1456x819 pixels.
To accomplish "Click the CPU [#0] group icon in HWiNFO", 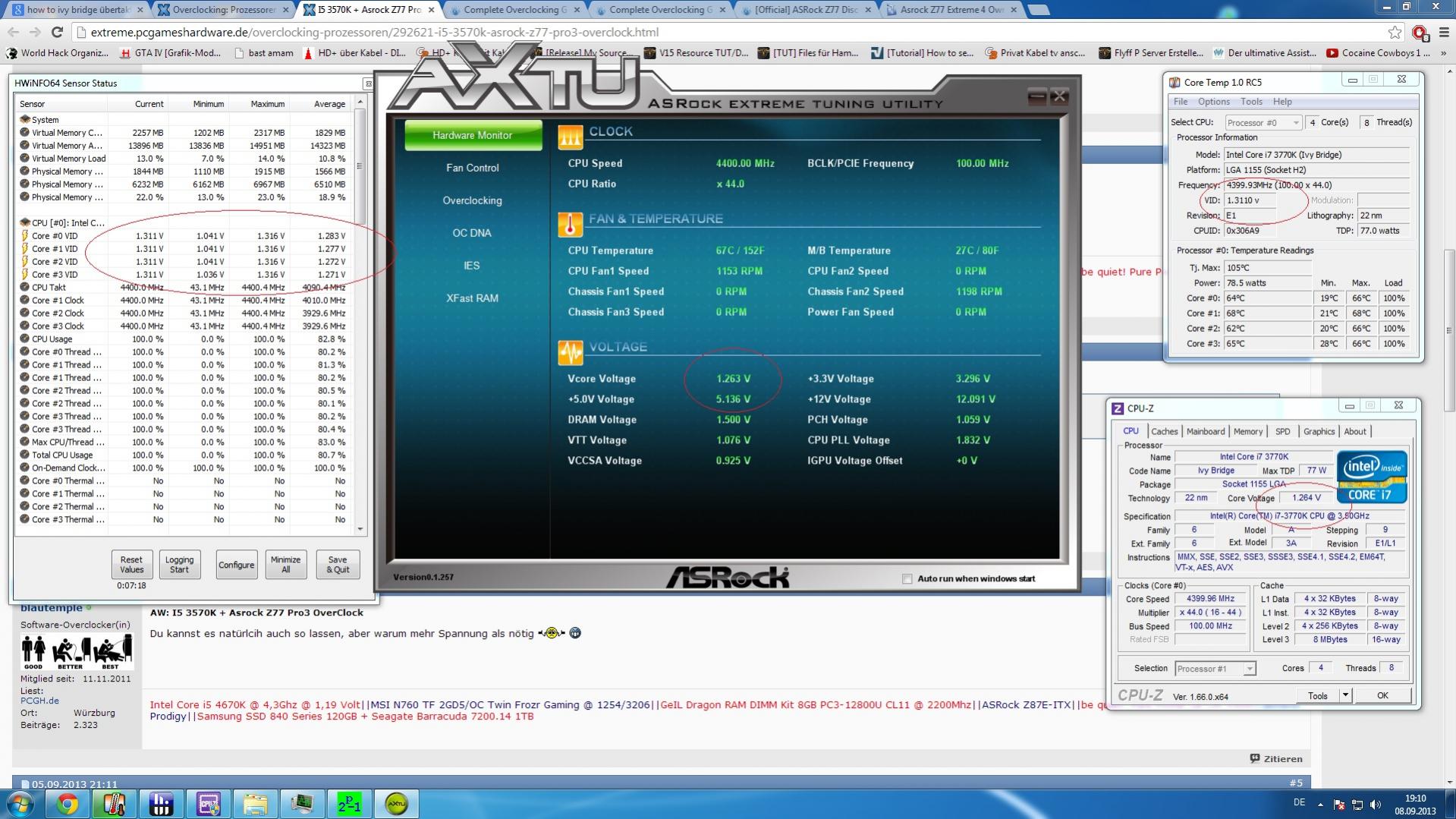I will 24,222.
